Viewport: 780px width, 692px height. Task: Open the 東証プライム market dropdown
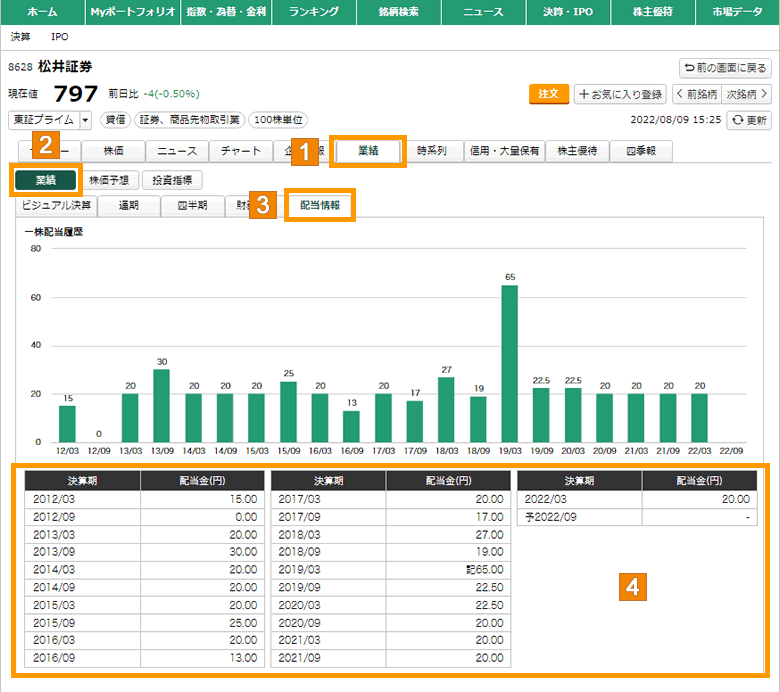(50, 120)
